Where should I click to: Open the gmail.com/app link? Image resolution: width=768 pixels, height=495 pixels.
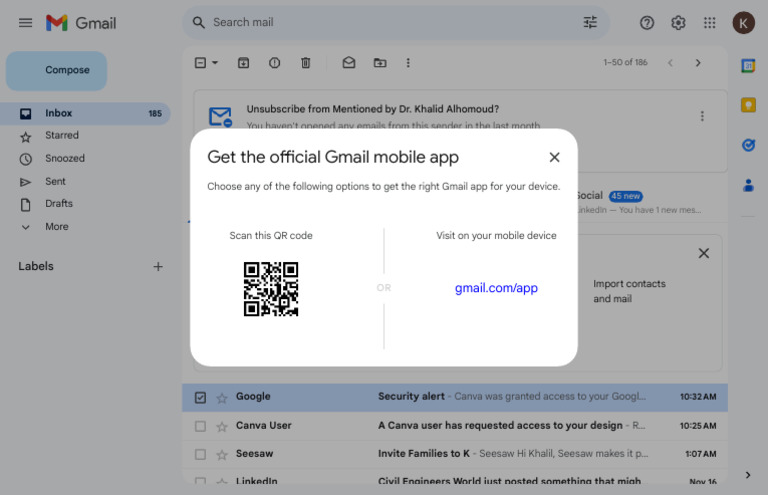click(496, 288)
